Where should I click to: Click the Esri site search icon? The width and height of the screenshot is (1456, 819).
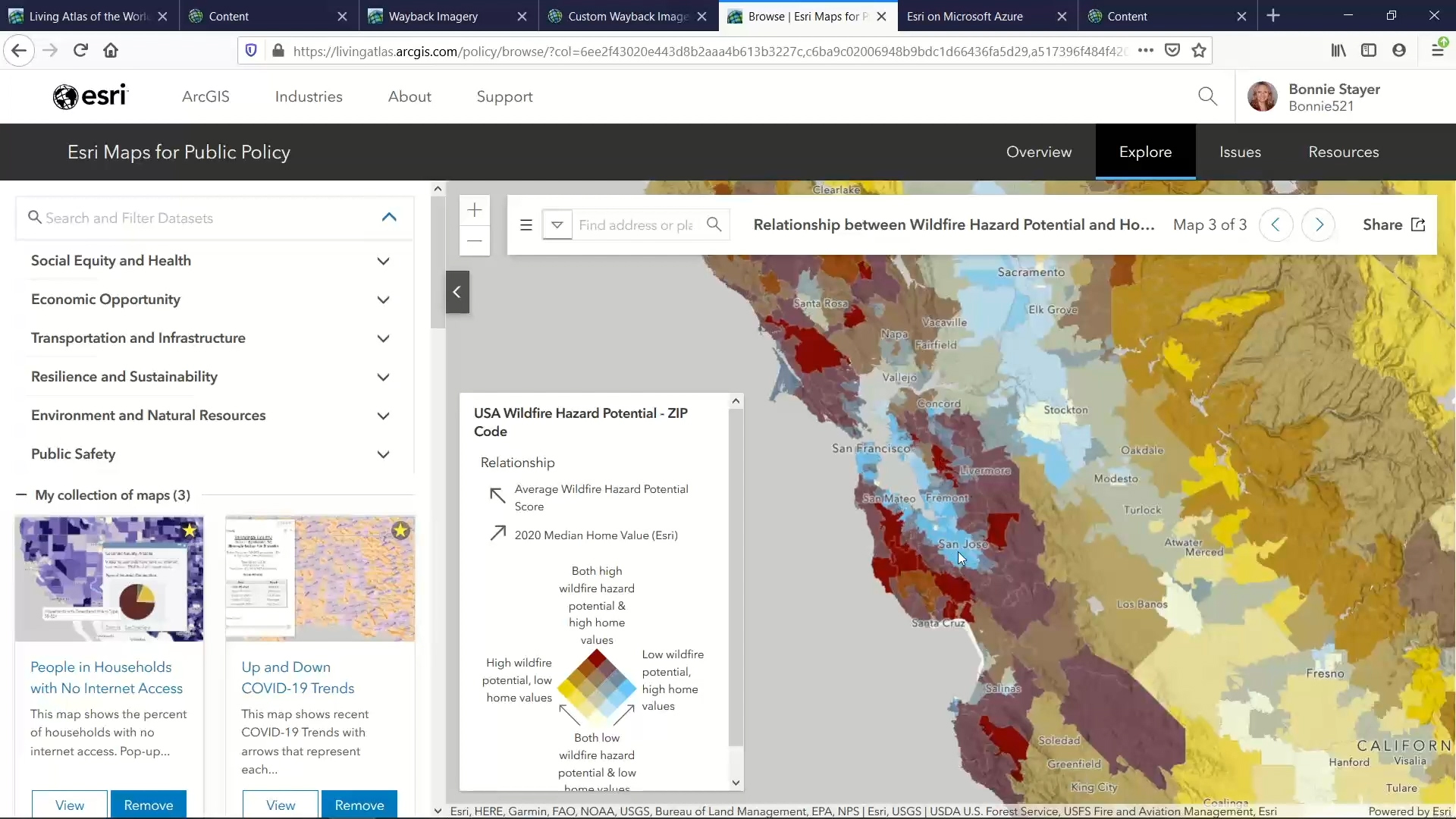1207,96
